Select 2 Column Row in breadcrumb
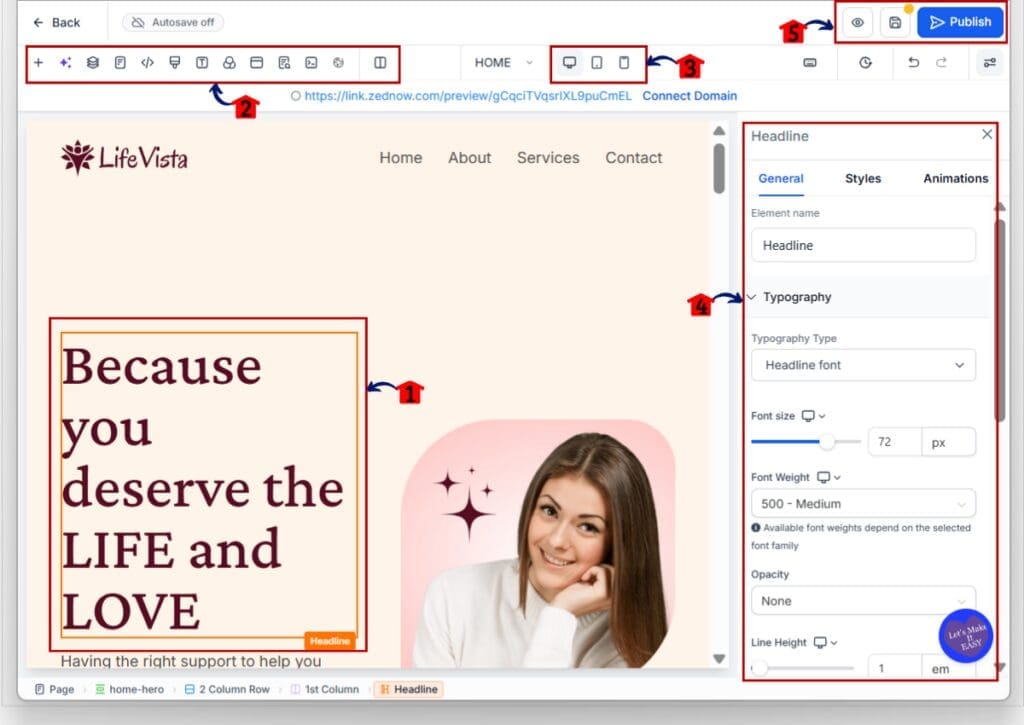This screenshot has height=725, width=1024. point(227,689)
